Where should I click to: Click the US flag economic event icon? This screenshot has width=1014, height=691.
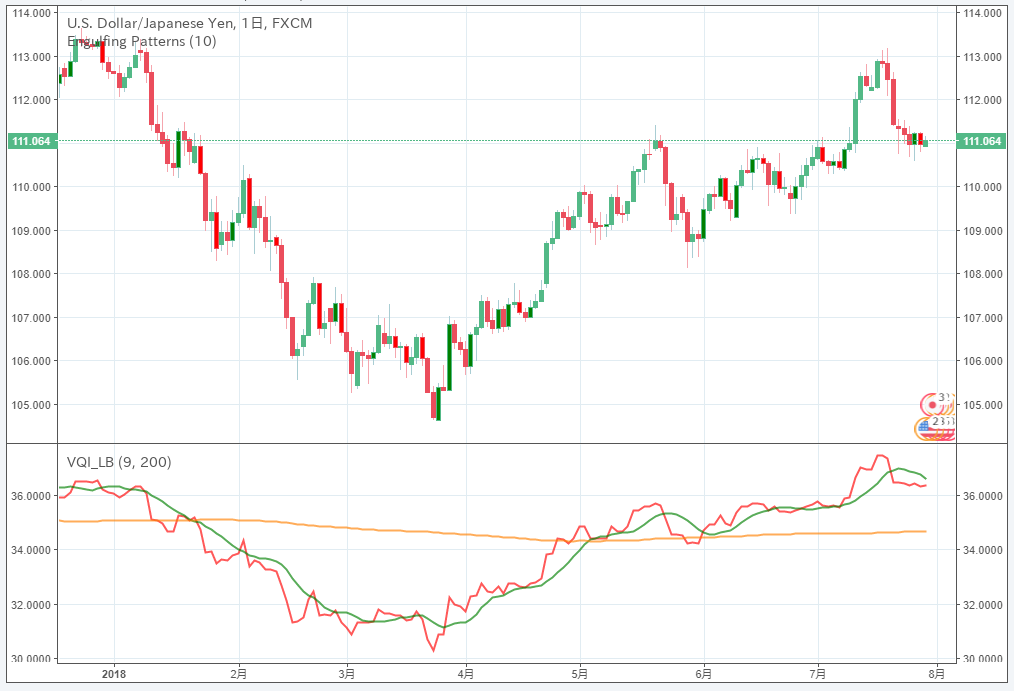click(x=928, y=430)
